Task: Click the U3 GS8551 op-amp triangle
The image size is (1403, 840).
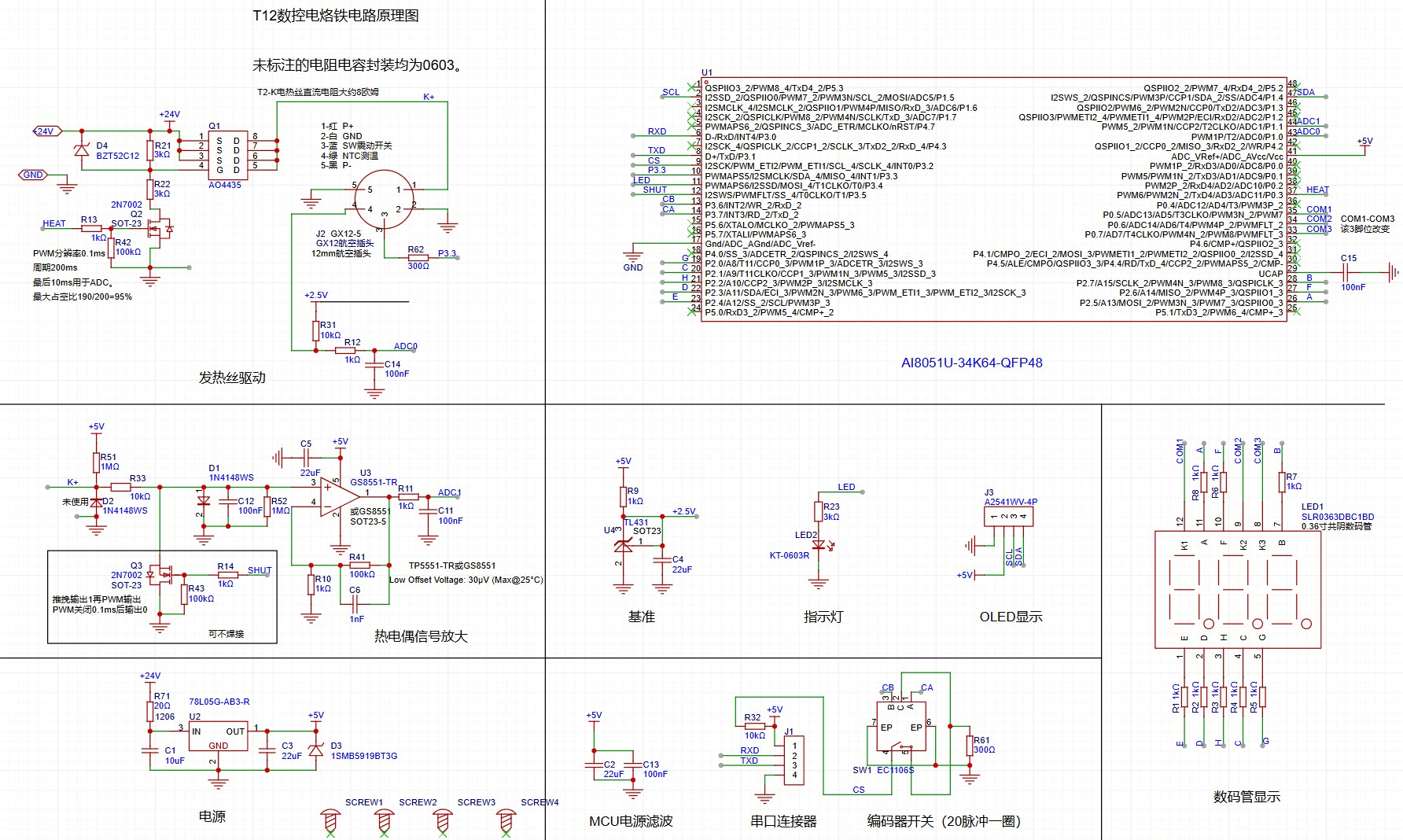Action: [339, 496]
